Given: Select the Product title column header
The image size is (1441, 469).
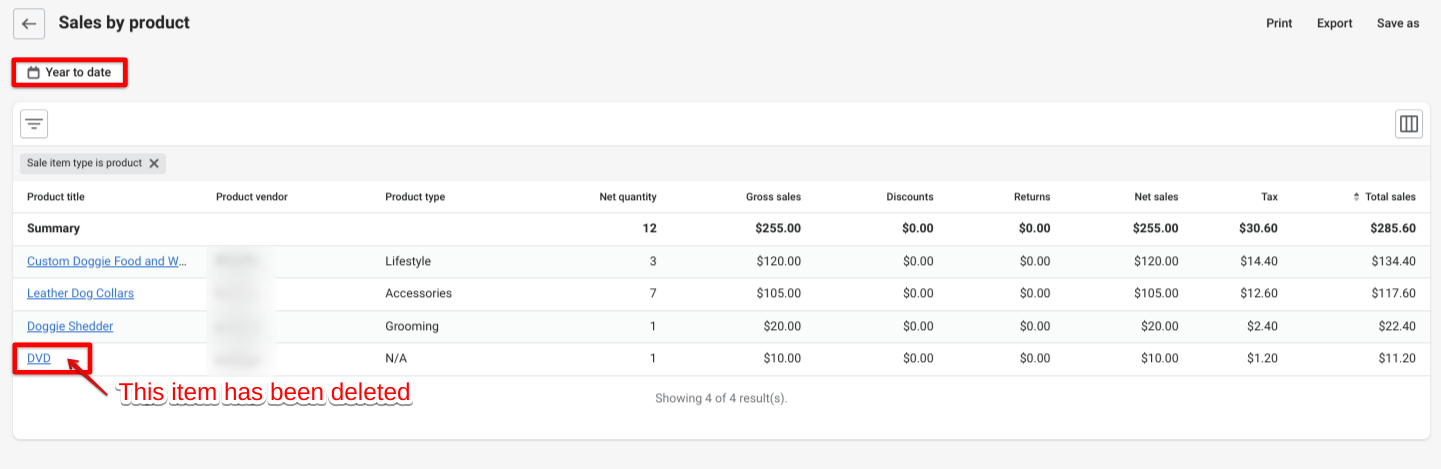Looking at the screenshot, I should click(56, 197).
